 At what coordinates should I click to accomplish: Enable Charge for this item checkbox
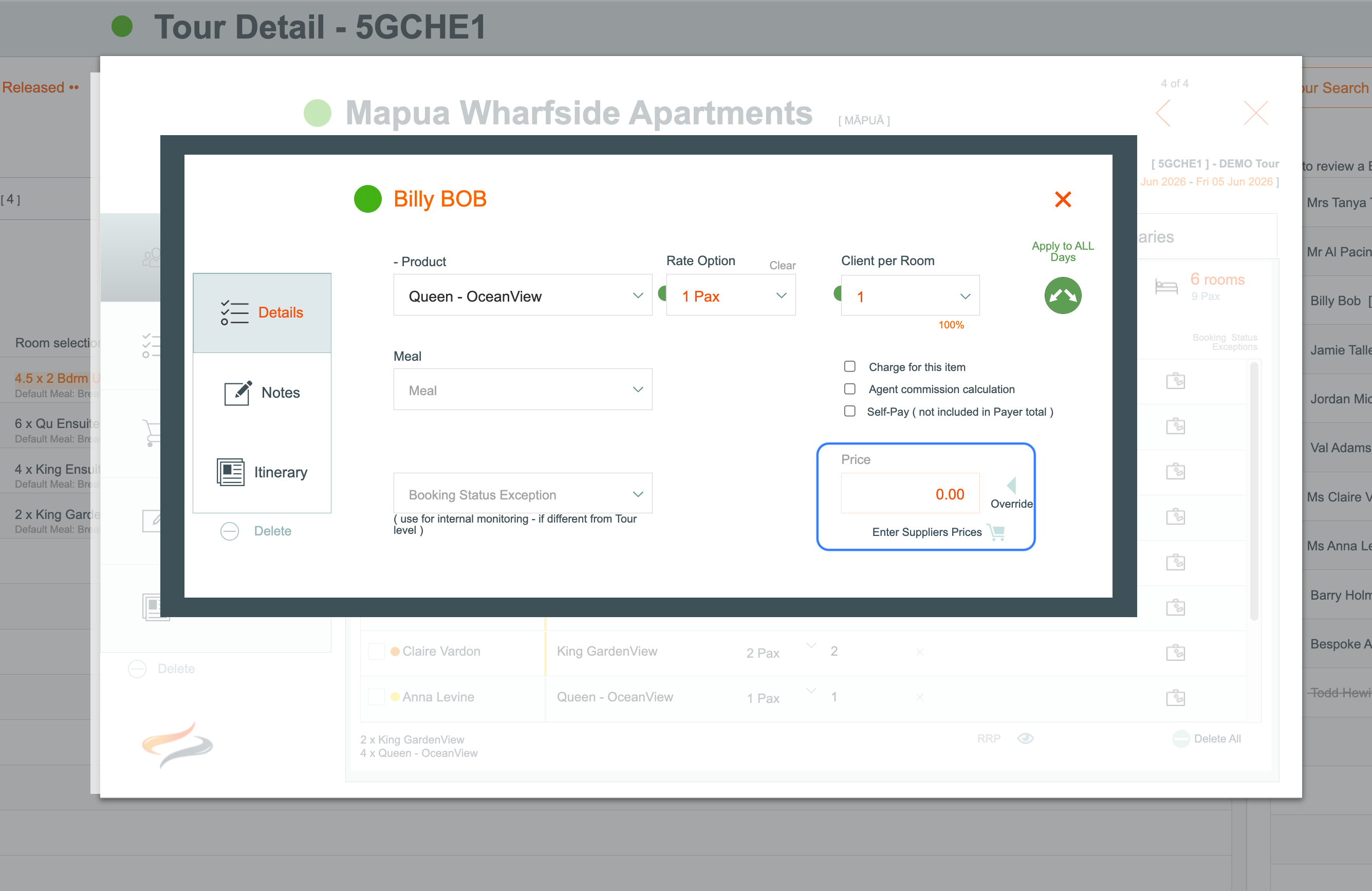point(850,366)
